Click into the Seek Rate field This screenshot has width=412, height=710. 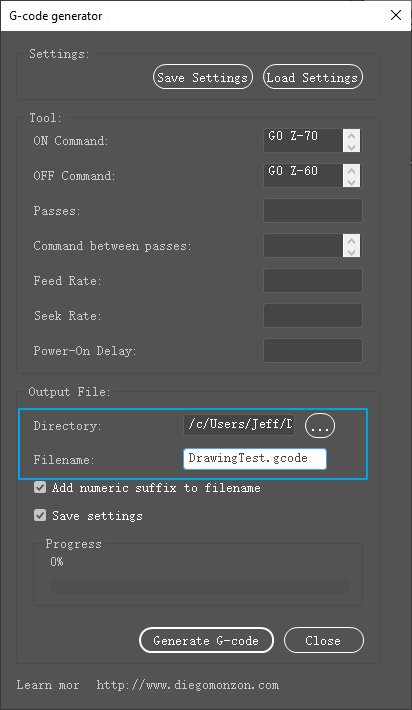313,315
